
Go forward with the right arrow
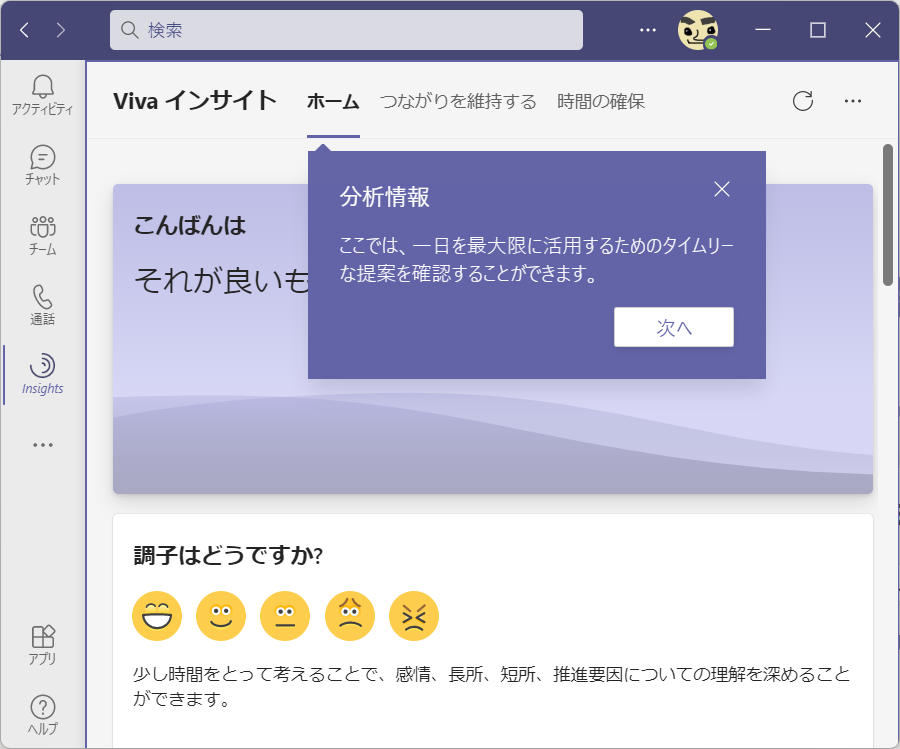tap(60, 30)
